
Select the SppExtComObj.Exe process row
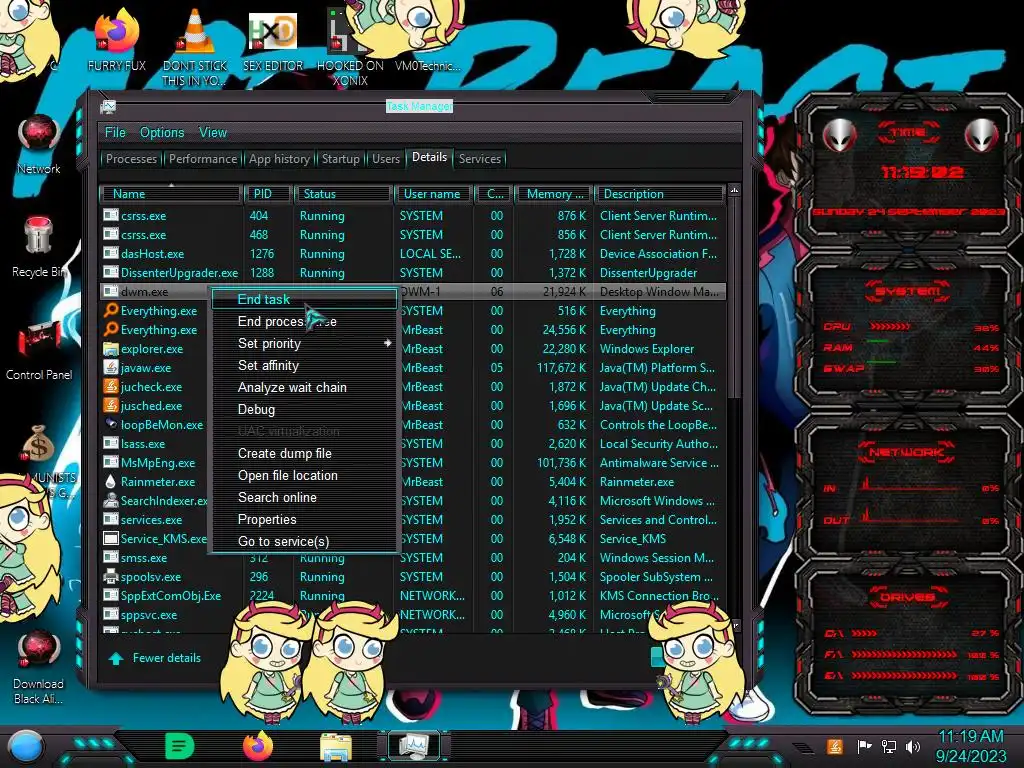[413, 596]
